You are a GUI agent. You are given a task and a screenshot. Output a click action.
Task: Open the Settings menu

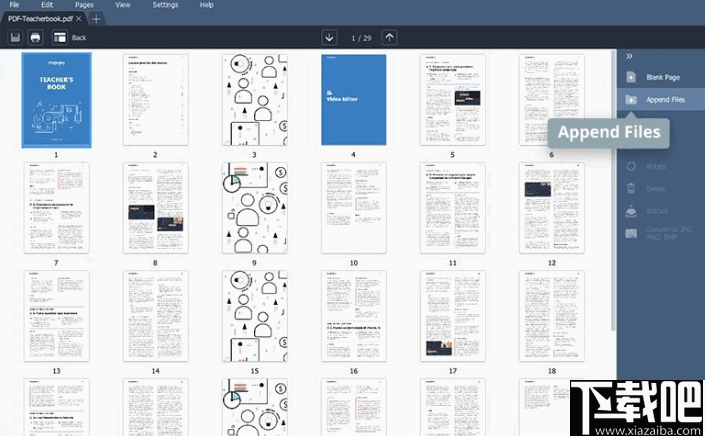(165, 5)
